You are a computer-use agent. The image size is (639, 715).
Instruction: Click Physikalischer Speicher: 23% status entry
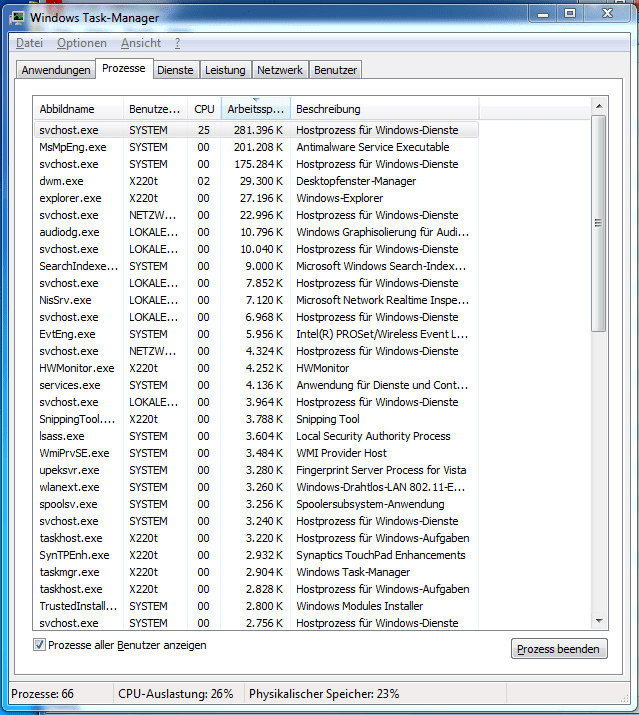tap(324, 694)
